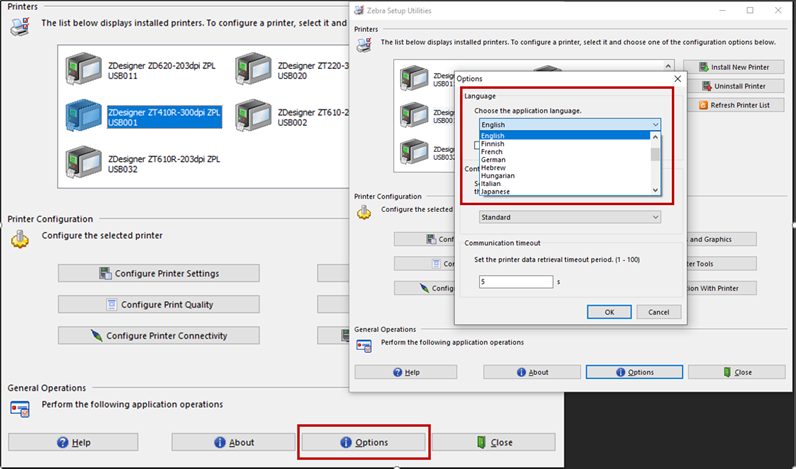Click Printers section icon in large background window
Image resolution: width=796 pixels, height=469 pixels.
point(20,26)
